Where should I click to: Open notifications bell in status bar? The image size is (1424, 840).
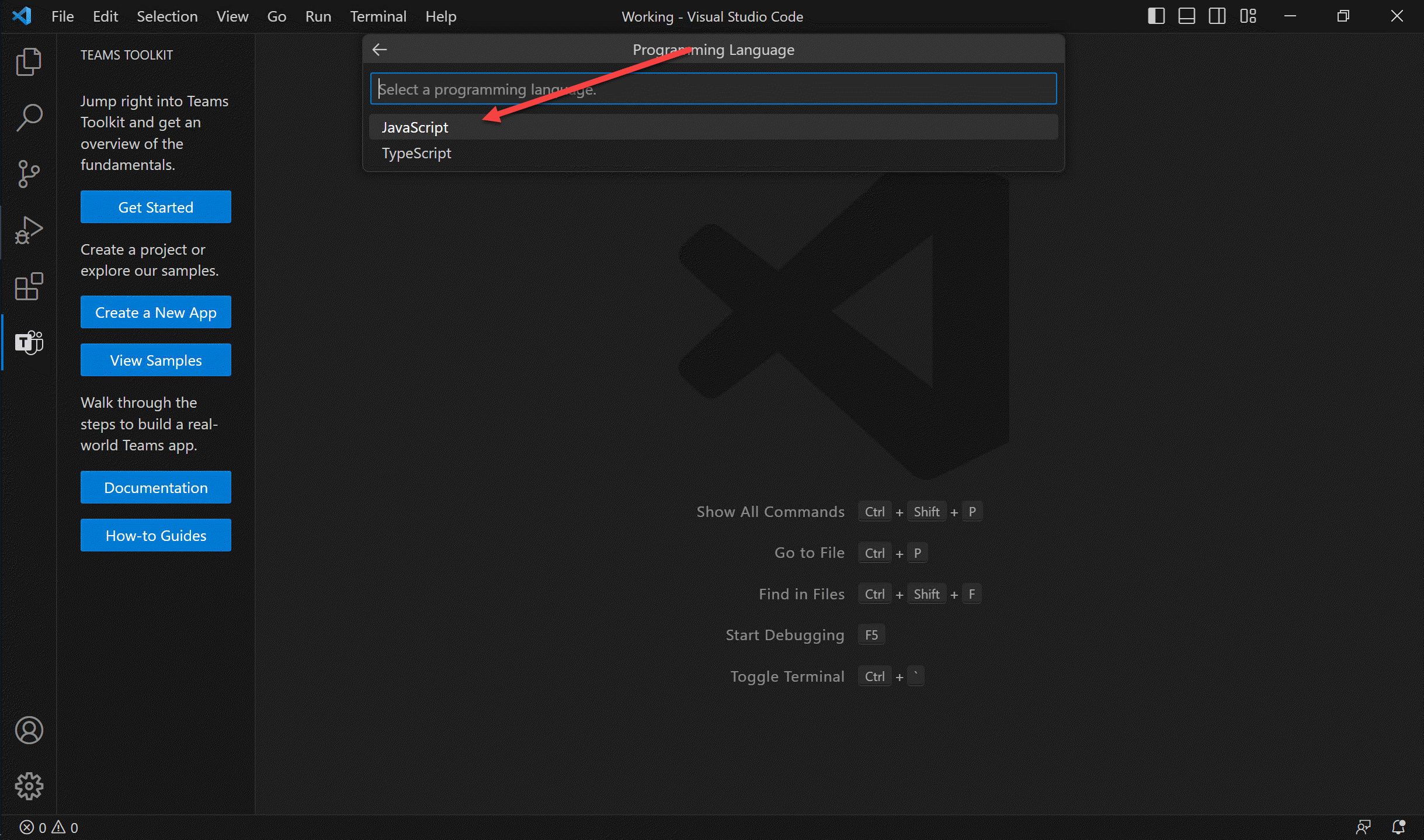pos(1398,827)
